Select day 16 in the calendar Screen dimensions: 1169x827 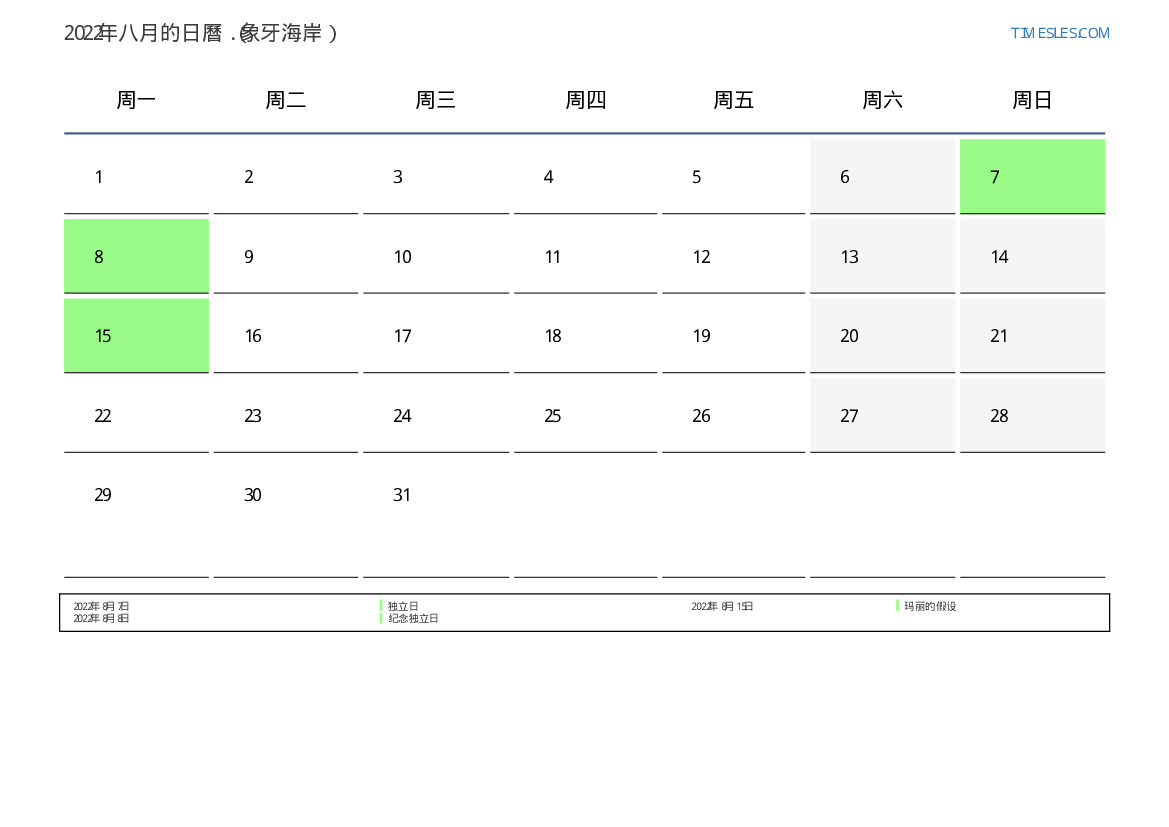(x=286, y=336)
